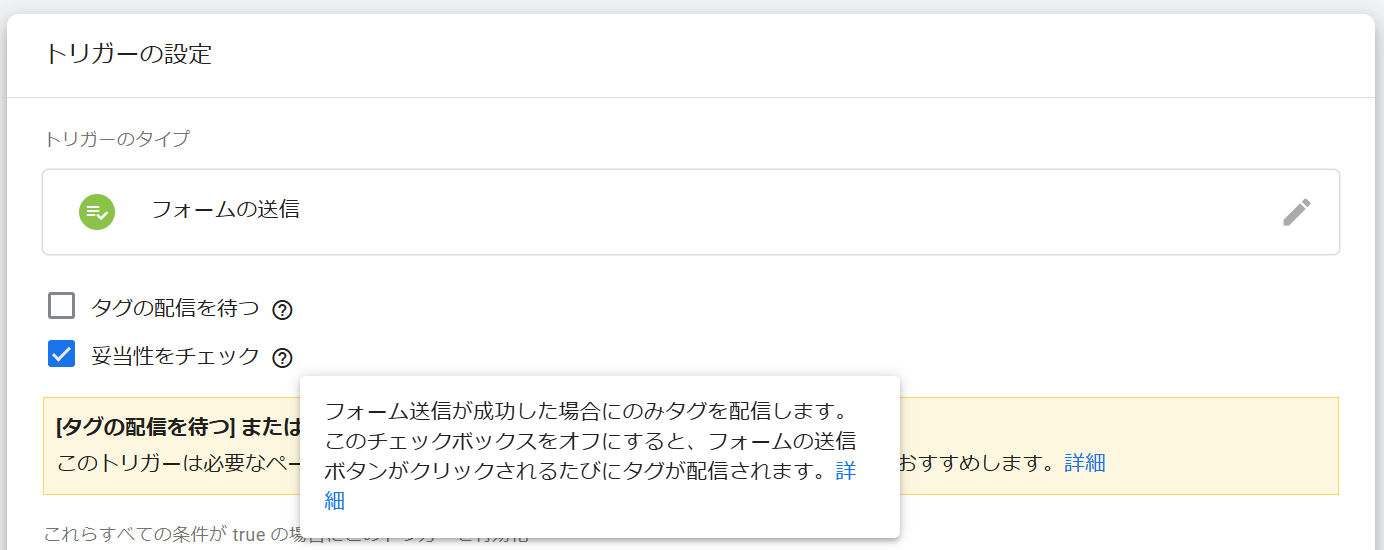Select the フォームの送信 trigger type name
The width and height of the screenshot is (1384, 550).
click(x=225, y=210)
